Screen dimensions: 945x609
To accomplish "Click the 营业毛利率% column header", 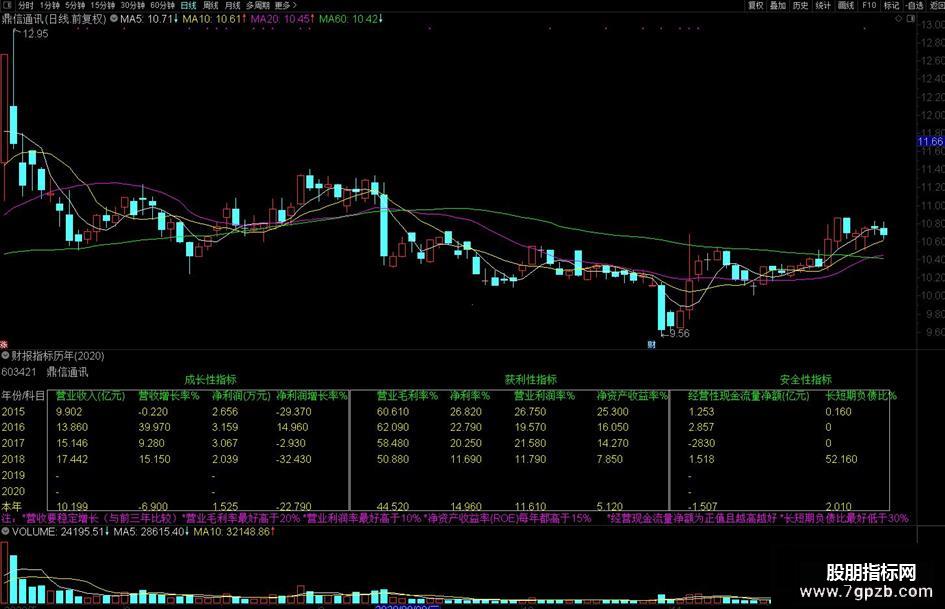I will pos(407,396).
